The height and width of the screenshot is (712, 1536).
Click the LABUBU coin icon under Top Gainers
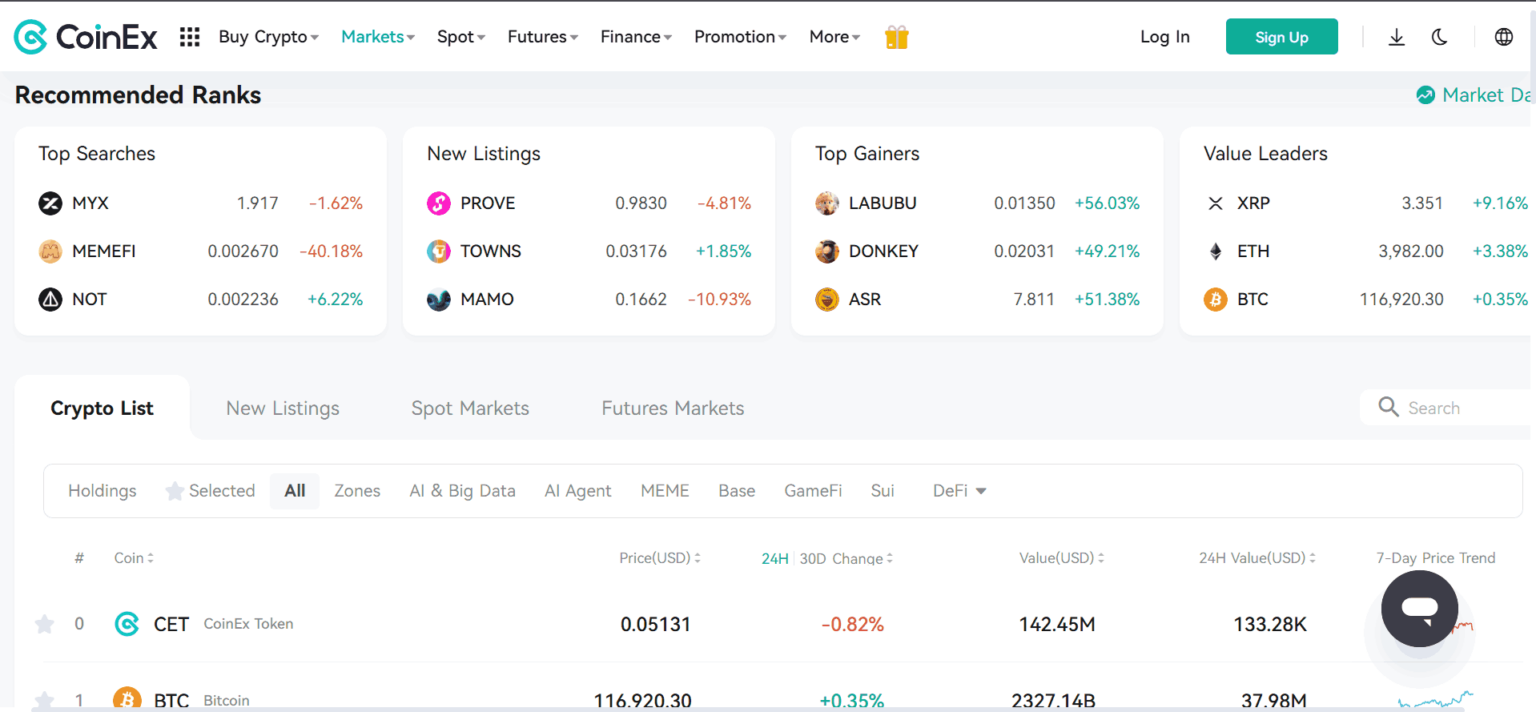pyautogui.click(x=827, y=203)
